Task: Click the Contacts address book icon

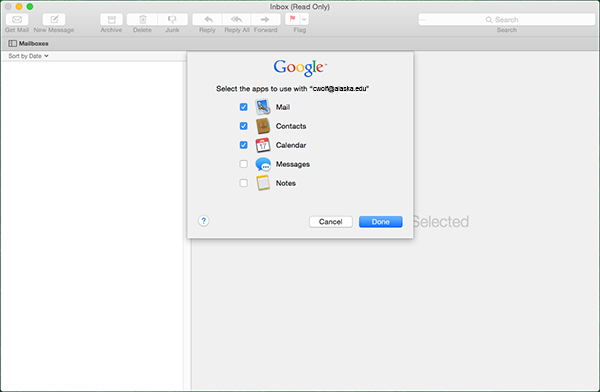Action: (263, 126)
